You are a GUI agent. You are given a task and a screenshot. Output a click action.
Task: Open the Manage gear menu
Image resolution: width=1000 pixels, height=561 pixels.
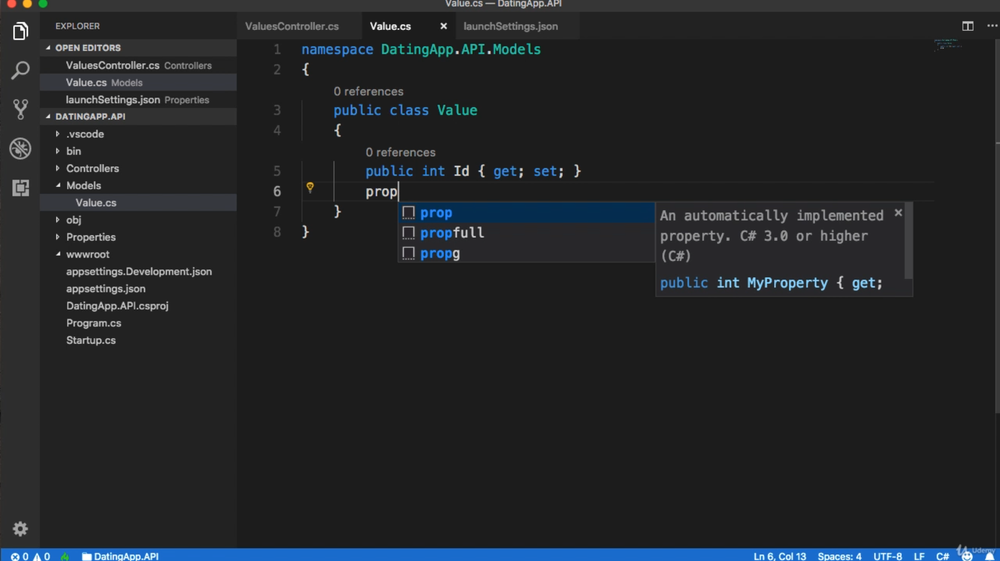coord(20,528)
